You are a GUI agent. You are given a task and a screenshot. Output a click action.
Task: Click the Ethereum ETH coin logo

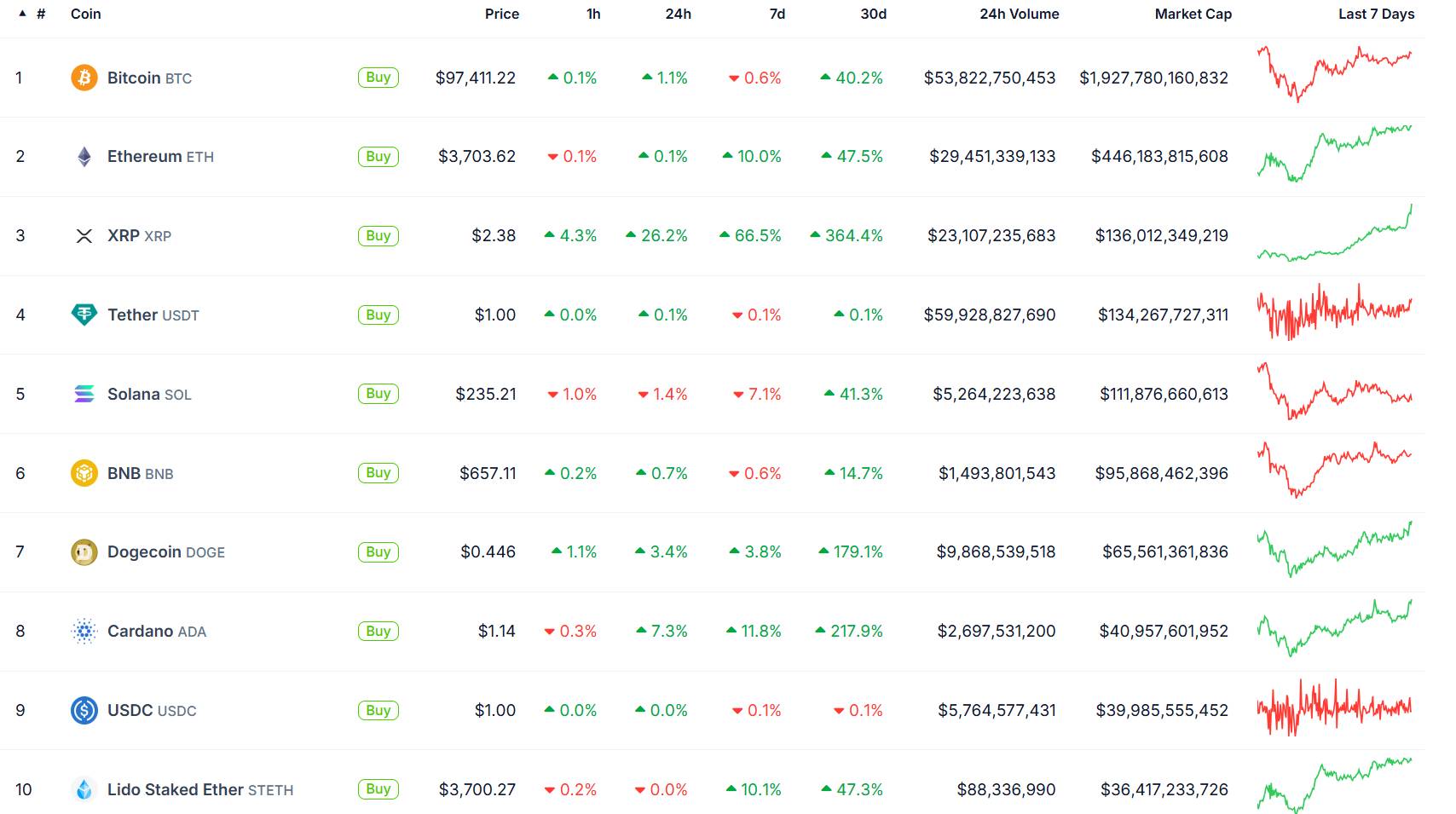[x=84, y=156]
